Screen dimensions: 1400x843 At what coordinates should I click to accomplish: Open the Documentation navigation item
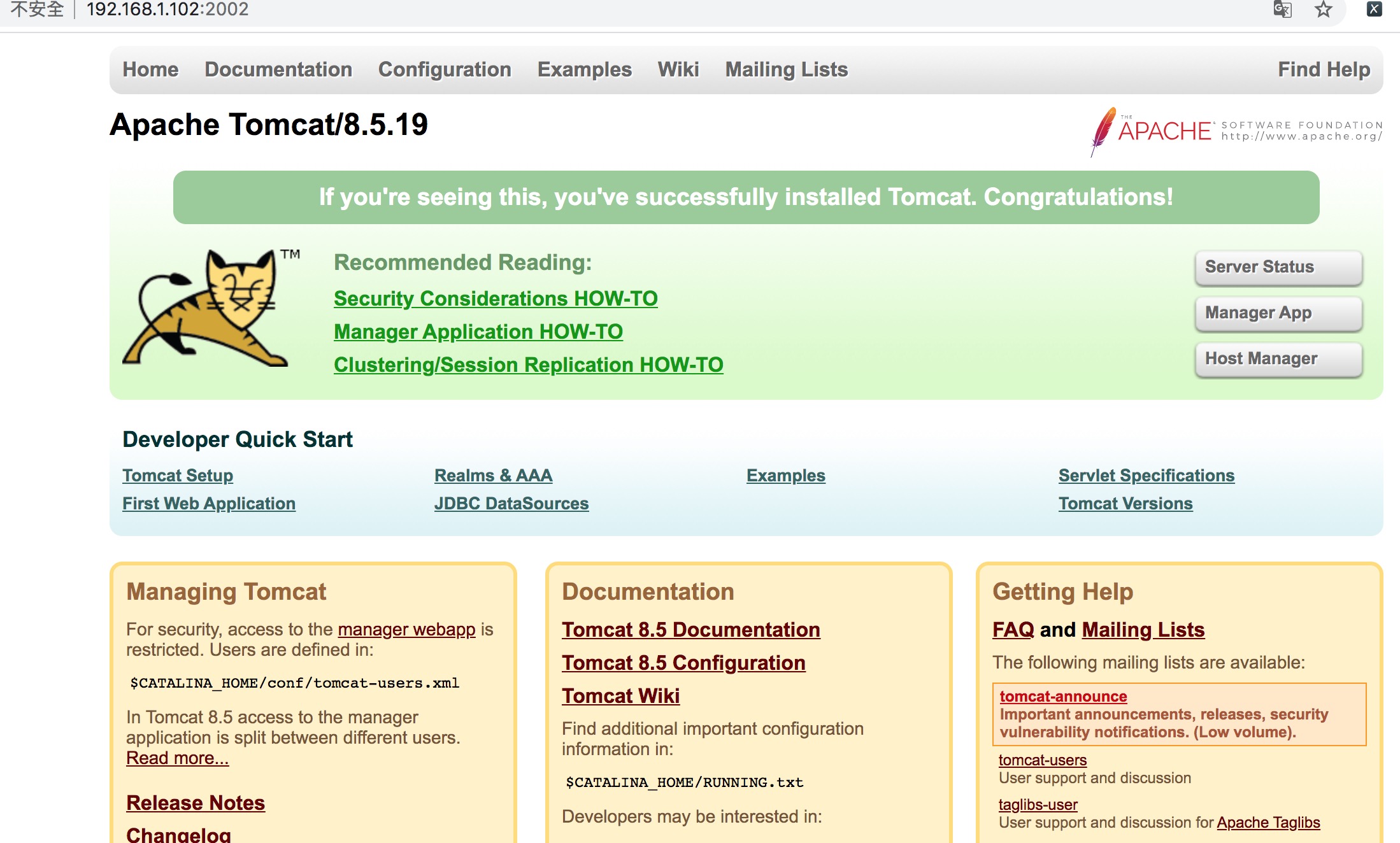click(x=278, y=69)
